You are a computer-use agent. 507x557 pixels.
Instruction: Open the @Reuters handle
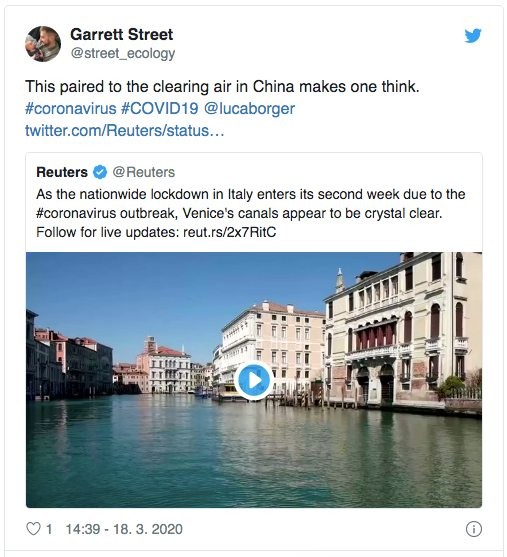tap(144, 172)
